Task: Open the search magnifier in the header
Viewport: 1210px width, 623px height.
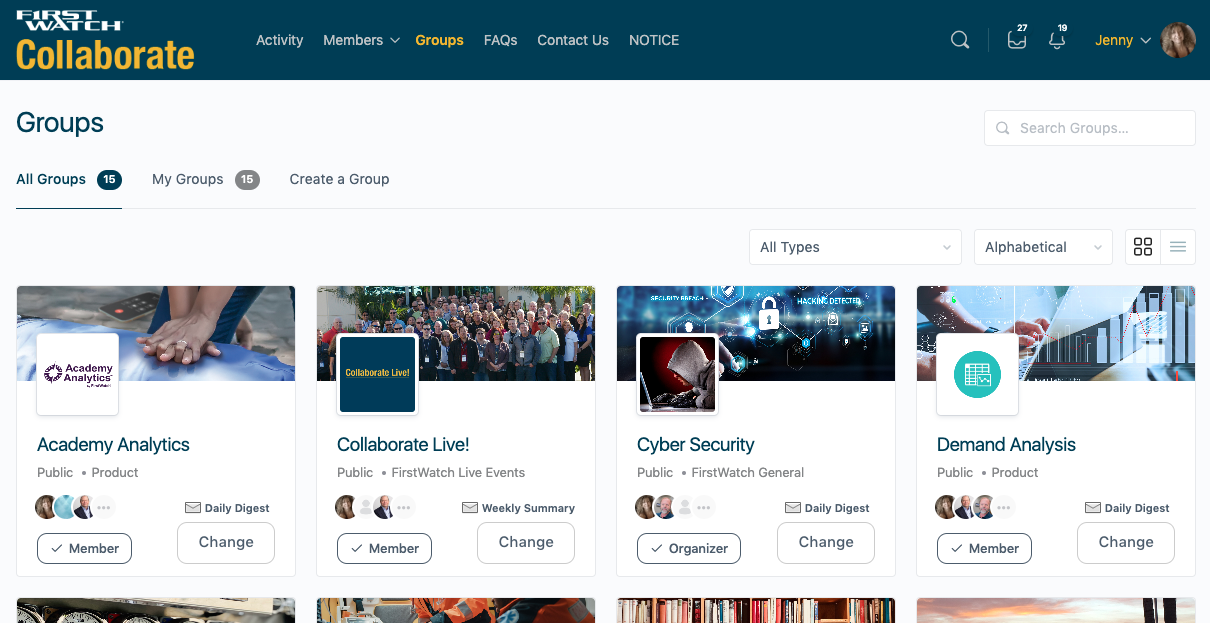Action: (959, 40)
